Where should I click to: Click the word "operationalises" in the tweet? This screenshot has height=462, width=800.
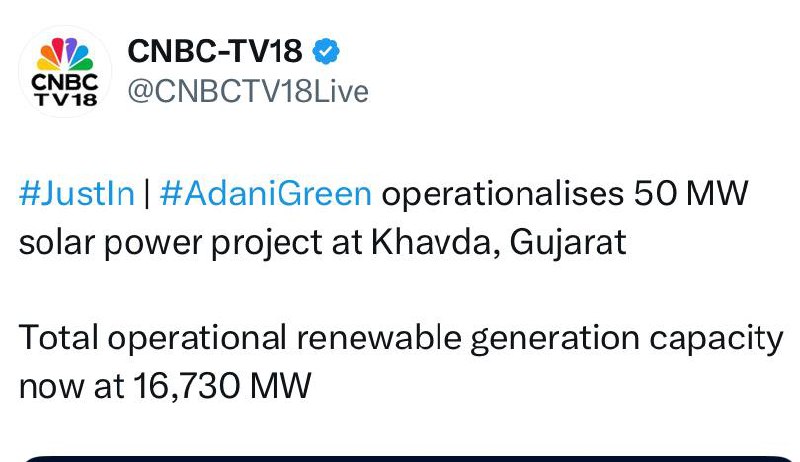503,194
